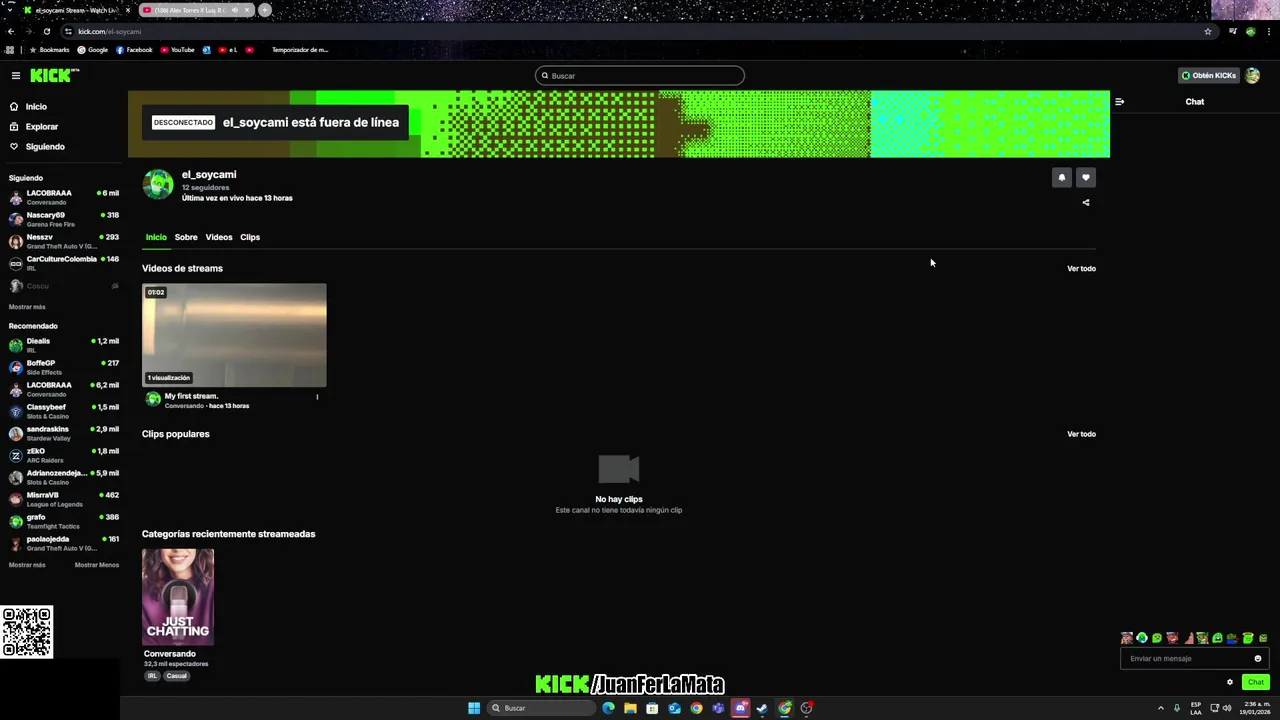Go to Inicio in sidebar
Viewport: 1280px width, 720px height.
click(36, 107)
